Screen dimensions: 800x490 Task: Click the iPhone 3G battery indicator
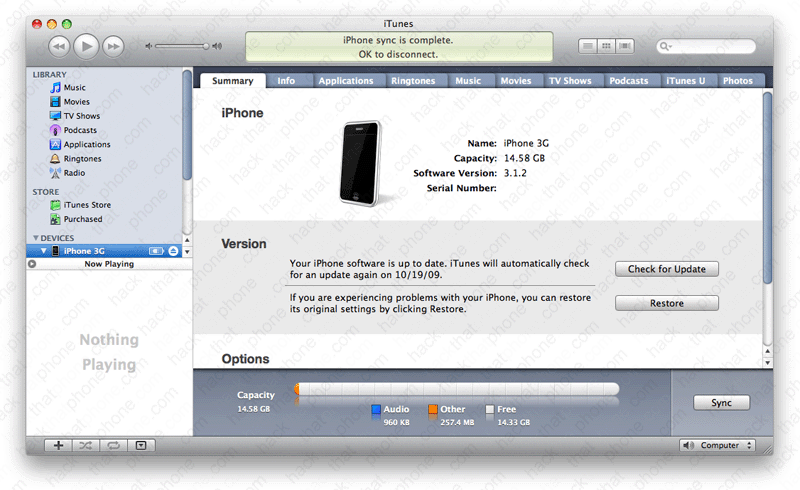click(156, 251)
